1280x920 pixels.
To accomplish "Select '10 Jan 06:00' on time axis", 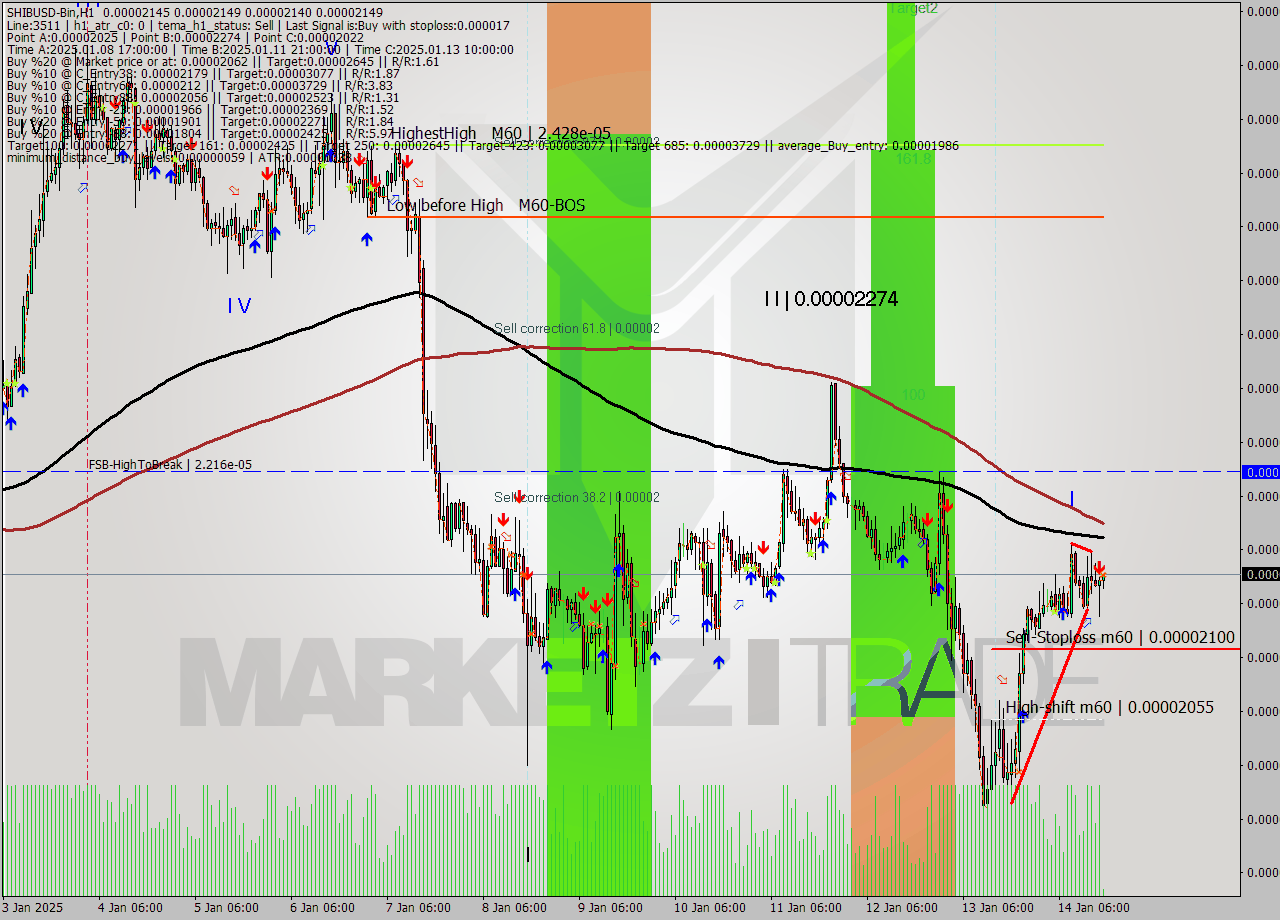I will coord(709,907).
